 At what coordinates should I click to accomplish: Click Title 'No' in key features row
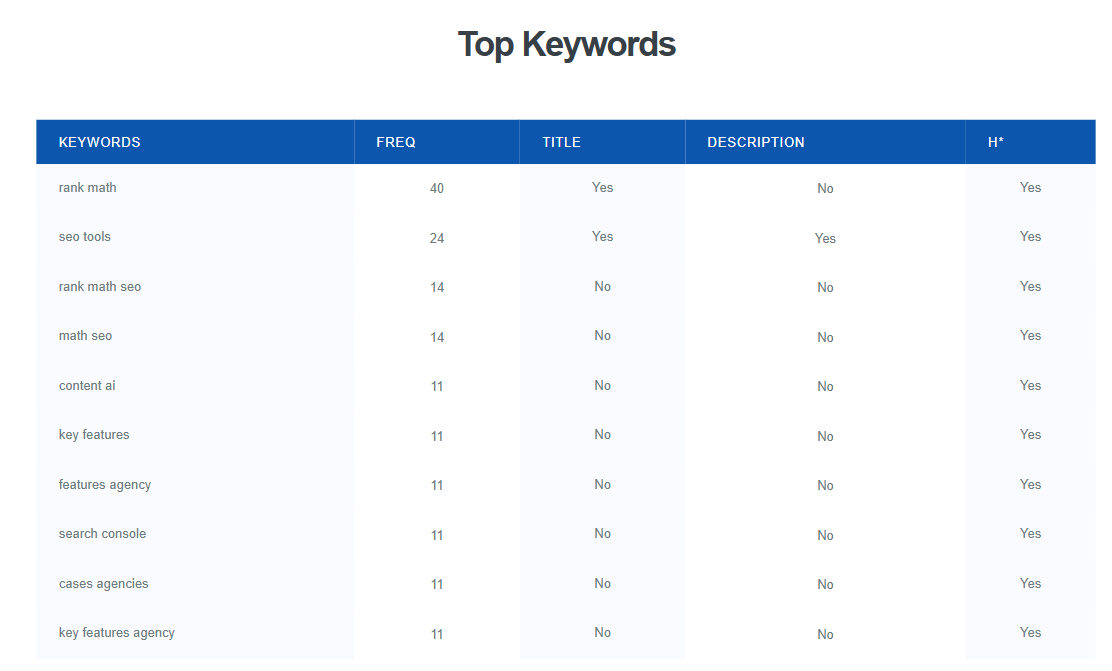click(602, 435)
